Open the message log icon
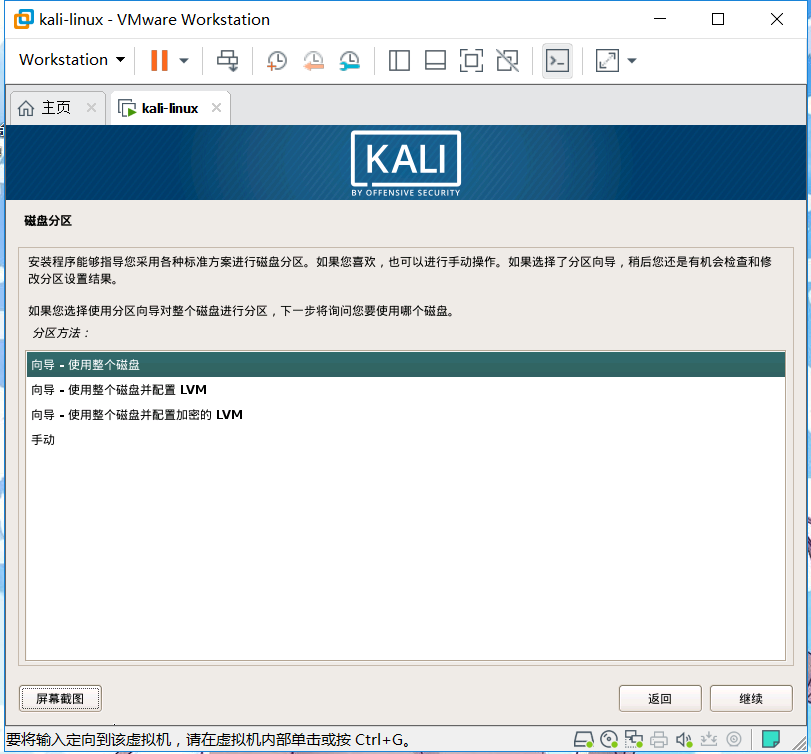This screenshot has height=754, width=811. click(771, 740)
